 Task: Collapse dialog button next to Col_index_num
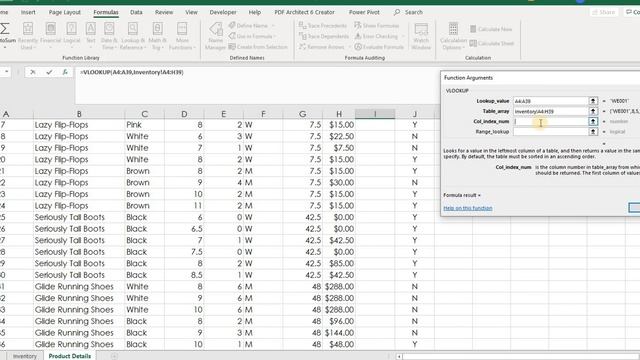click(x=593, y=121)
